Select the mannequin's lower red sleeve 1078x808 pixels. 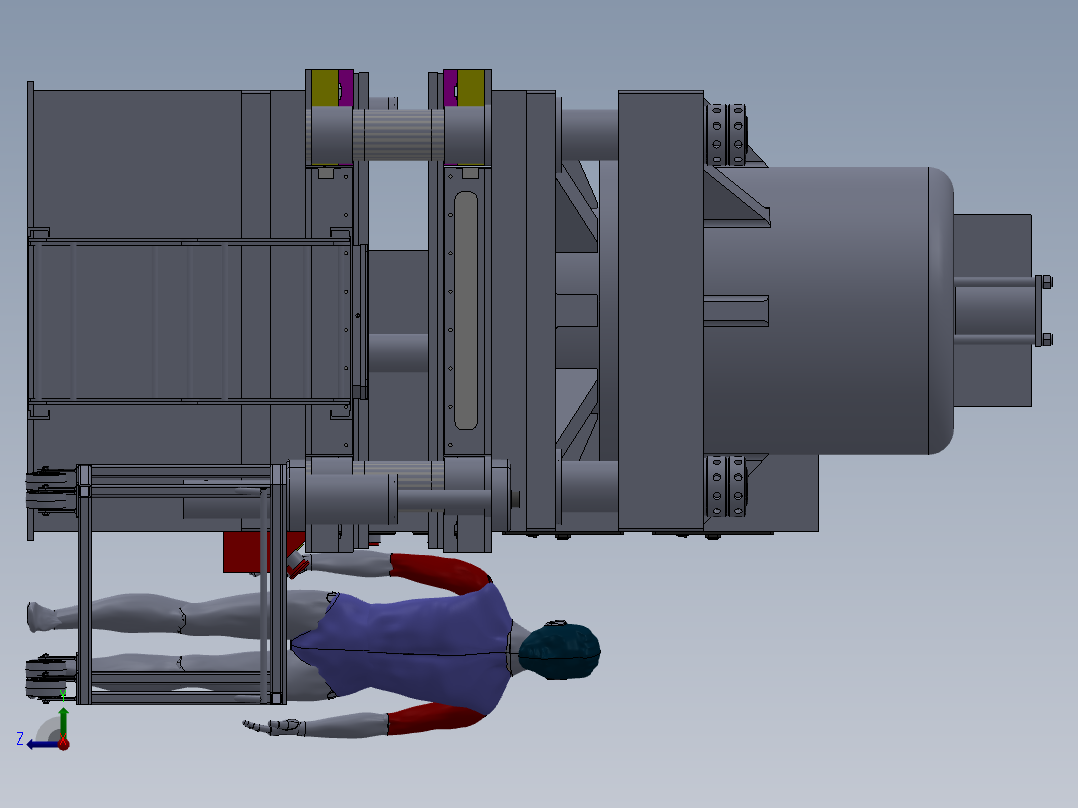pyautogui.click(x=434, y=719)
